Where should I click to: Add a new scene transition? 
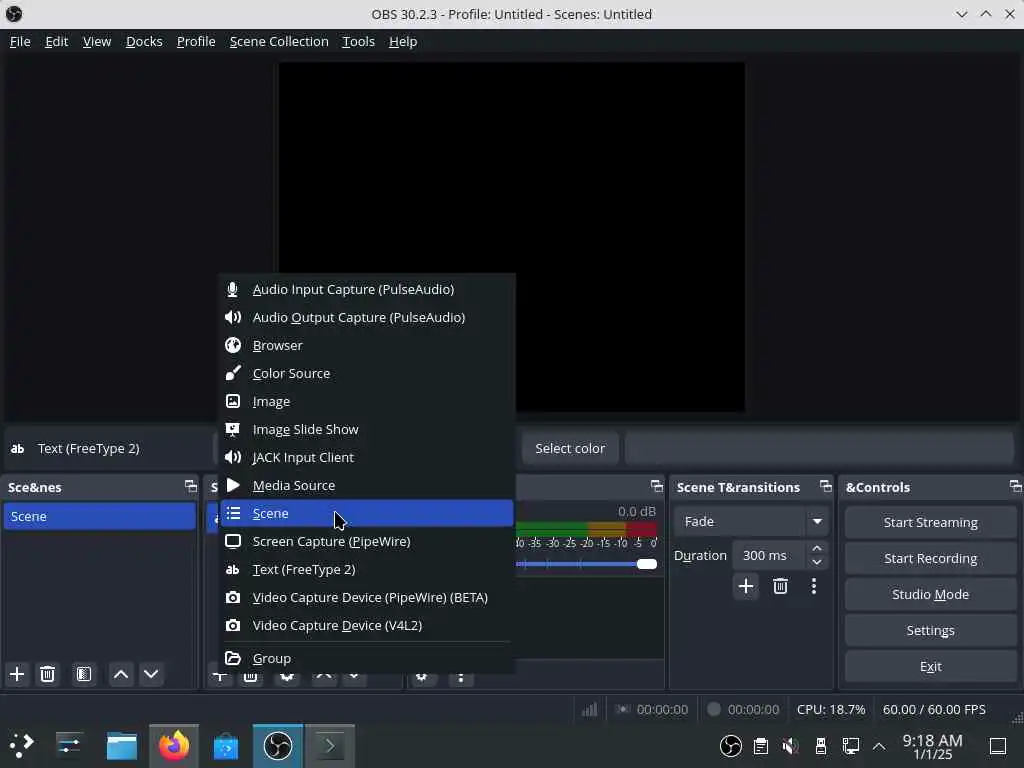pyautogui.click(x=746, y=586)
